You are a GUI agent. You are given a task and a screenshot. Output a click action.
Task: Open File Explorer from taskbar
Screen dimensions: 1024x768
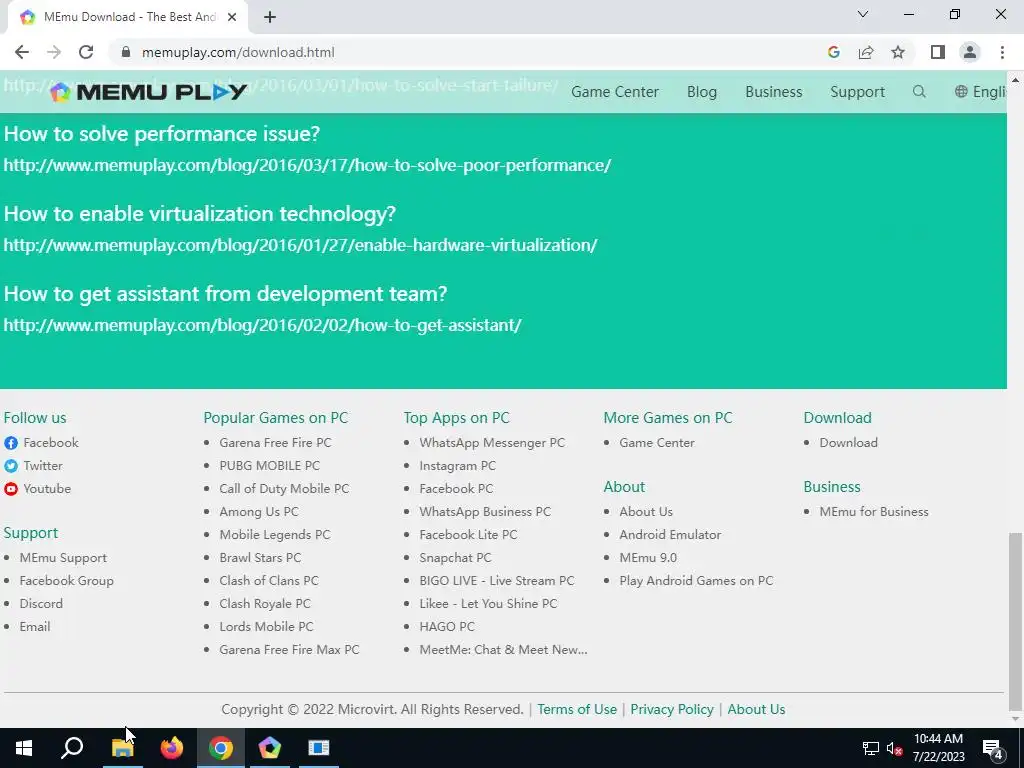122,748
